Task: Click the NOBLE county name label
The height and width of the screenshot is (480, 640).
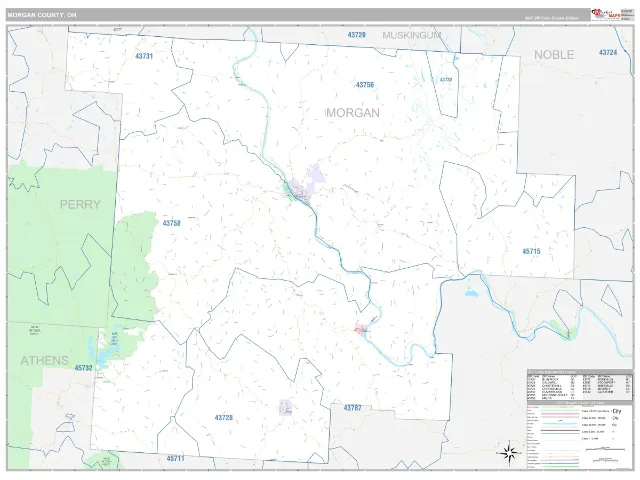Action: pyautogui.click(x=554, y=55)
